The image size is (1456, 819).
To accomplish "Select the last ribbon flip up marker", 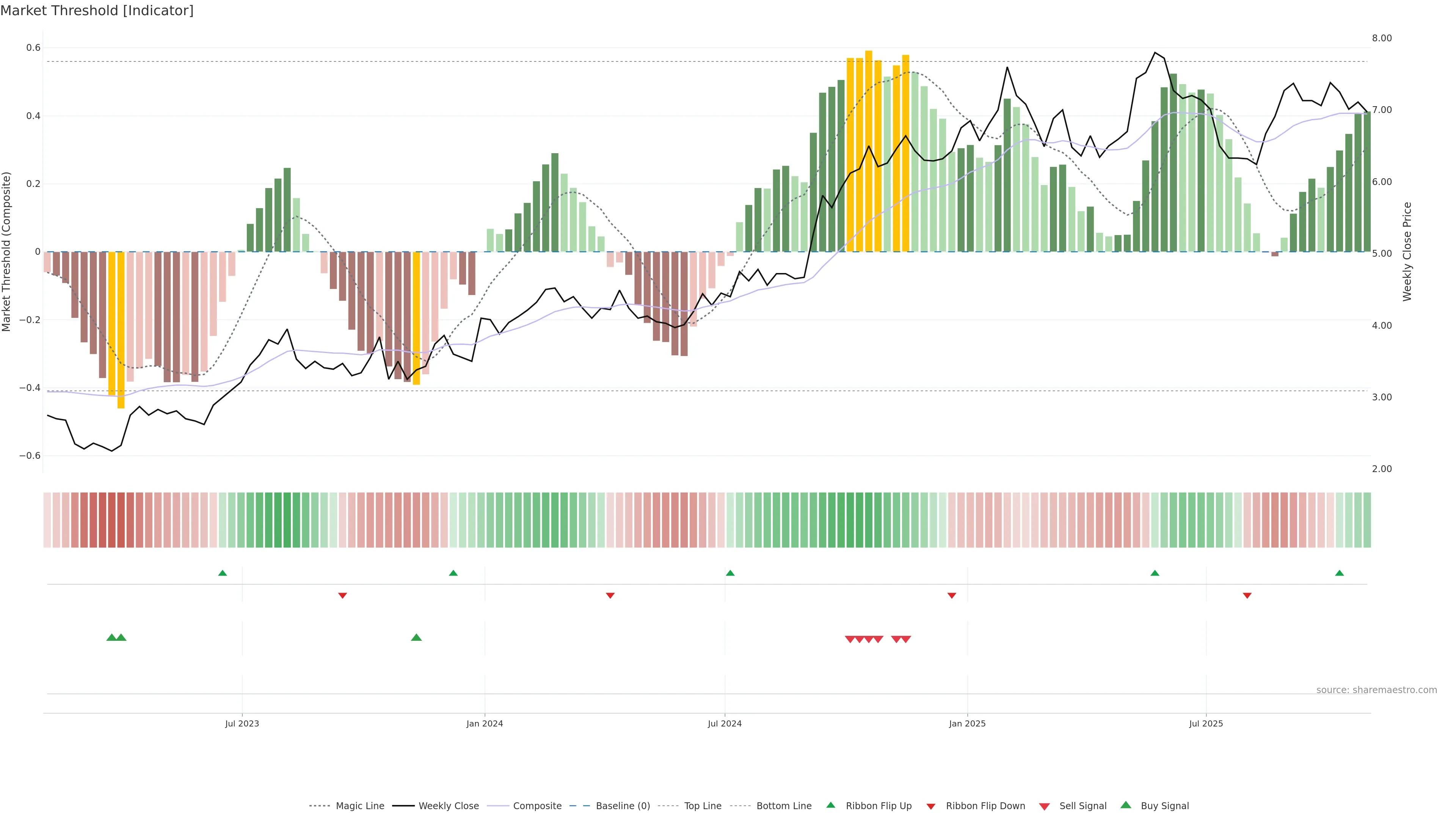I will (1339, 573).
